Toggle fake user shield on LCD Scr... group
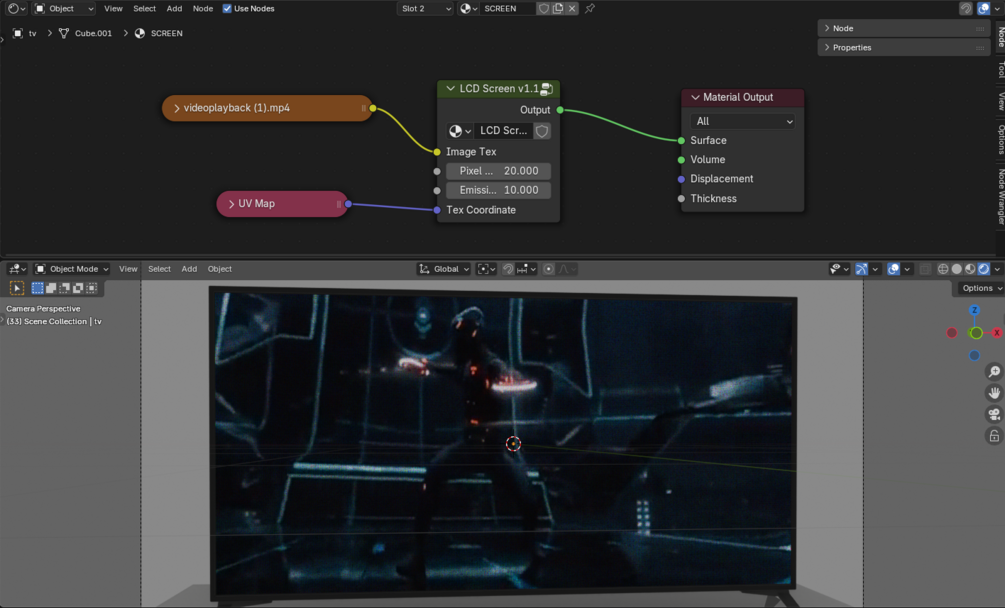Viewport: 1005px width, 608px height. [x=542, y=131]
